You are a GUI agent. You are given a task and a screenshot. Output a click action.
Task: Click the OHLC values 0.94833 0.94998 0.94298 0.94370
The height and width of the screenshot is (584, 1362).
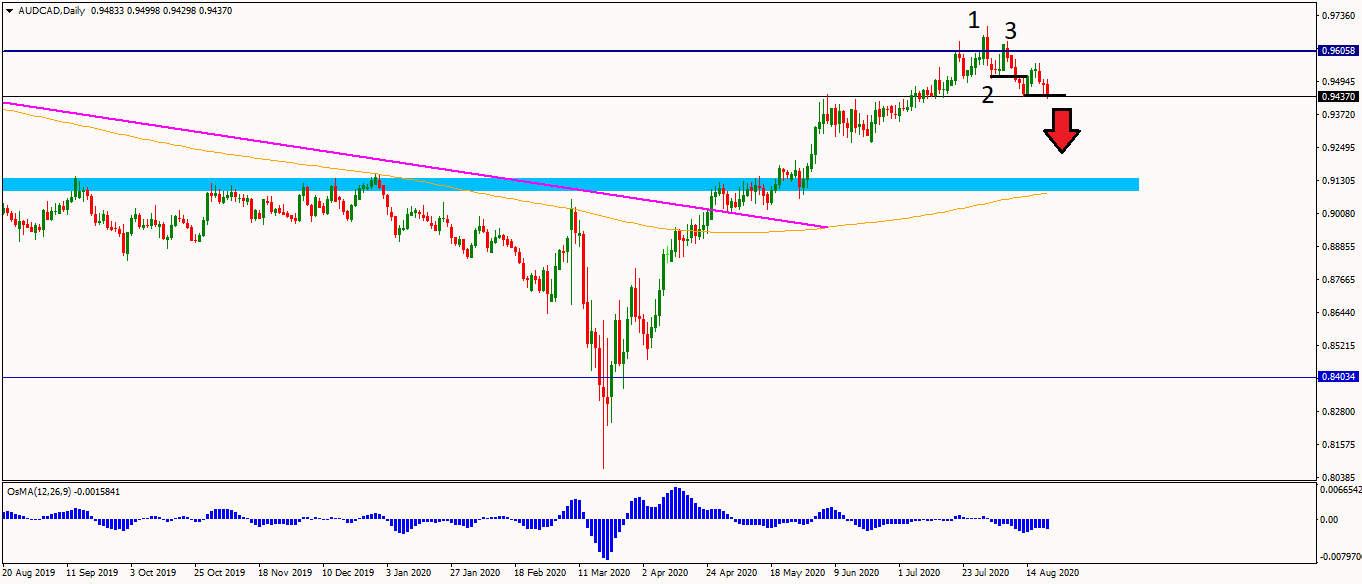[162, 9]
